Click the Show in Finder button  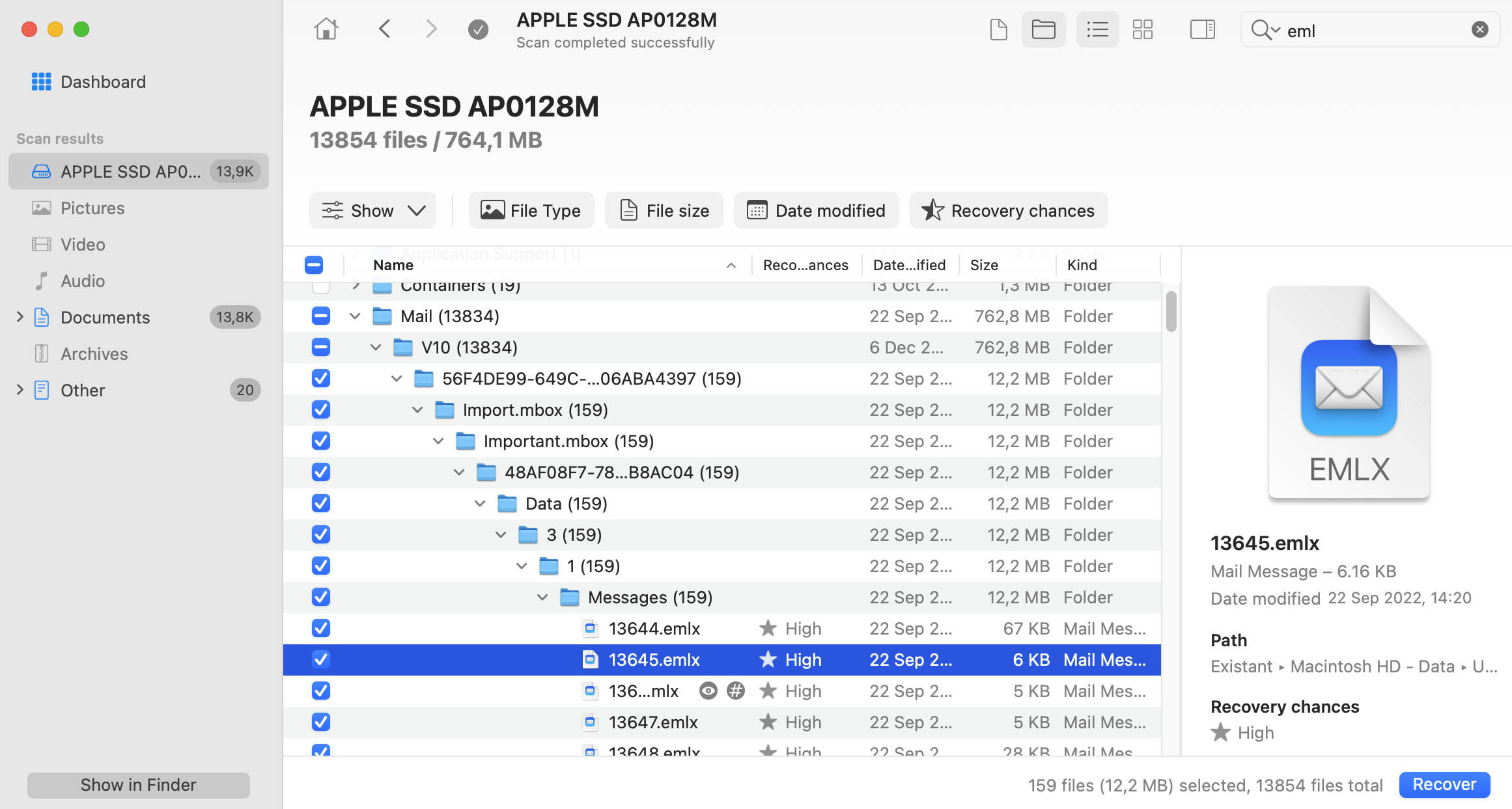(x=139, y=784)
